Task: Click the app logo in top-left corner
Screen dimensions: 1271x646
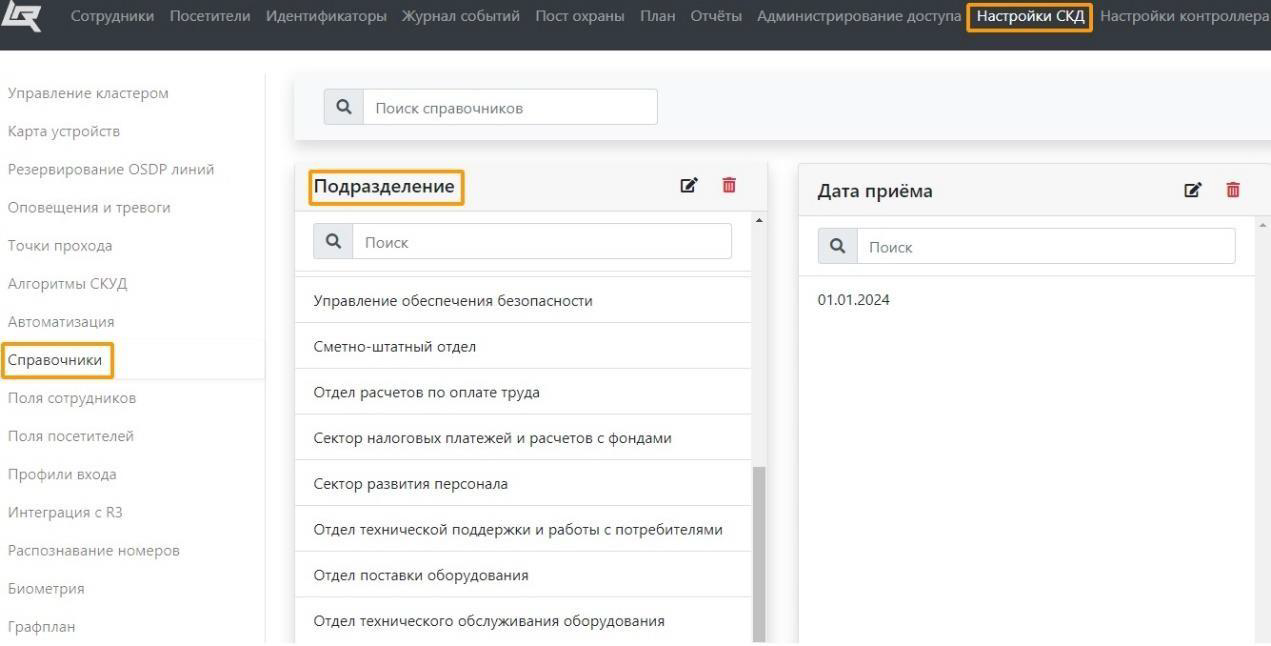Action: coord(19,20)
